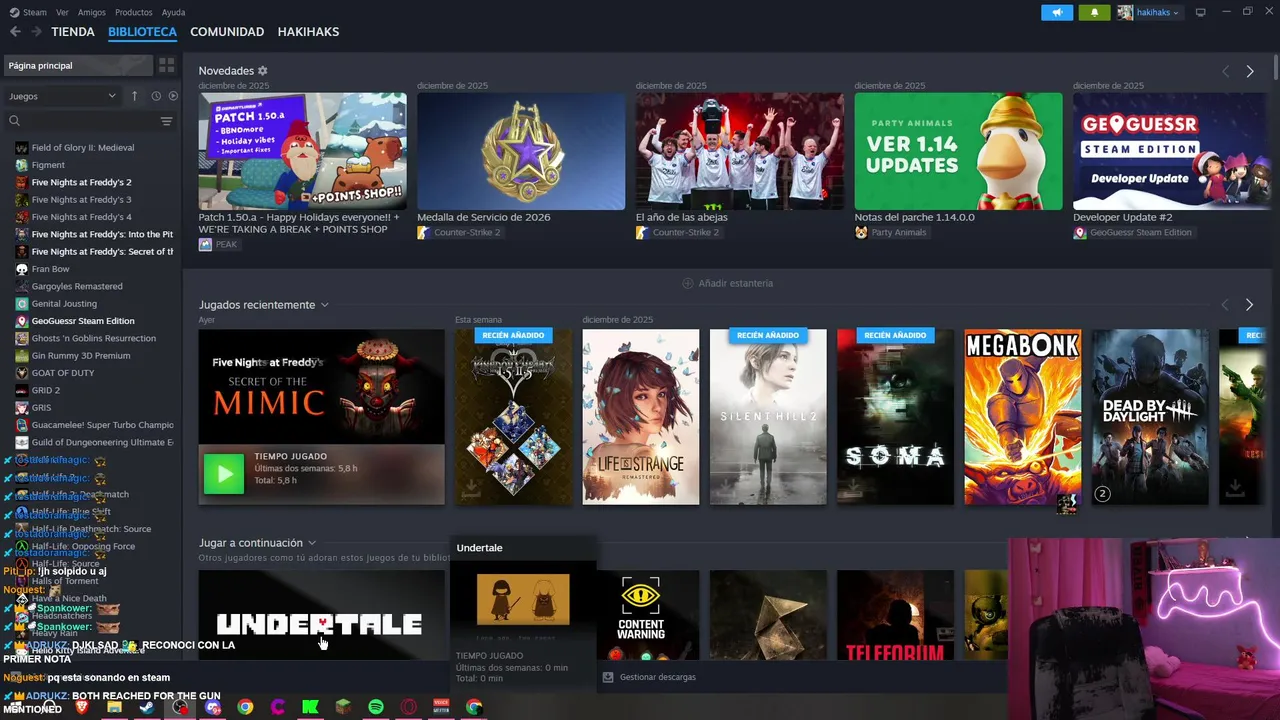Viewport: 1280px width, 720px height.
Task: Open the Juegos filter dropdown
Action: tap(62, 96)
